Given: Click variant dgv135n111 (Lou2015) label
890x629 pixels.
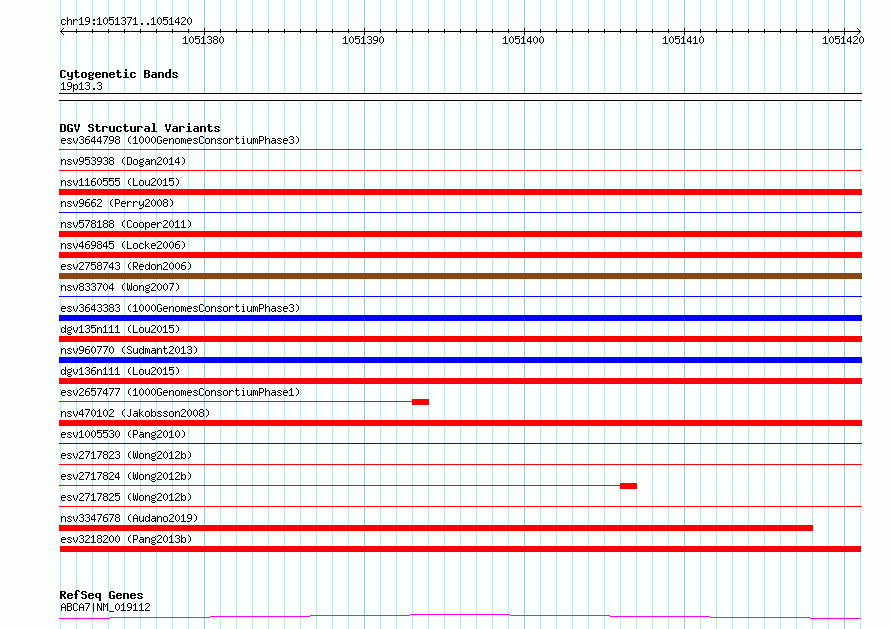Looking at the screenshot, I should coord(120,329).
